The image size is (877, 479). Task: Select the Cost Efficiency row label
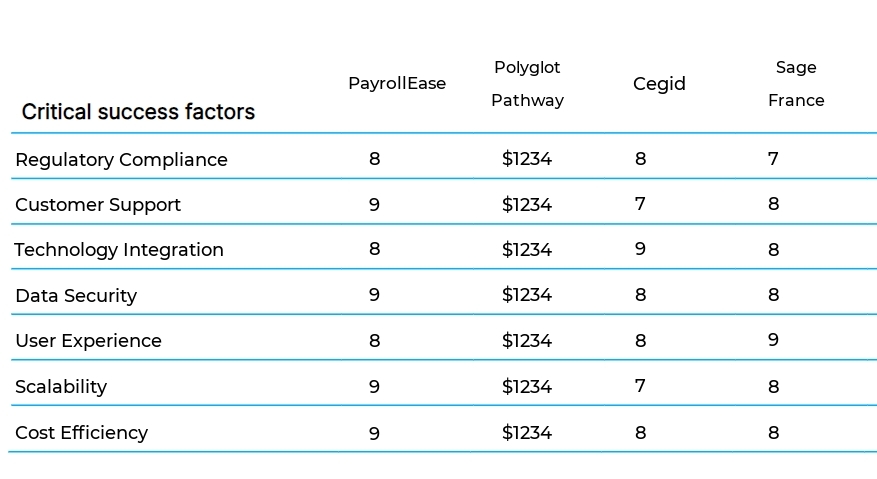81,433
